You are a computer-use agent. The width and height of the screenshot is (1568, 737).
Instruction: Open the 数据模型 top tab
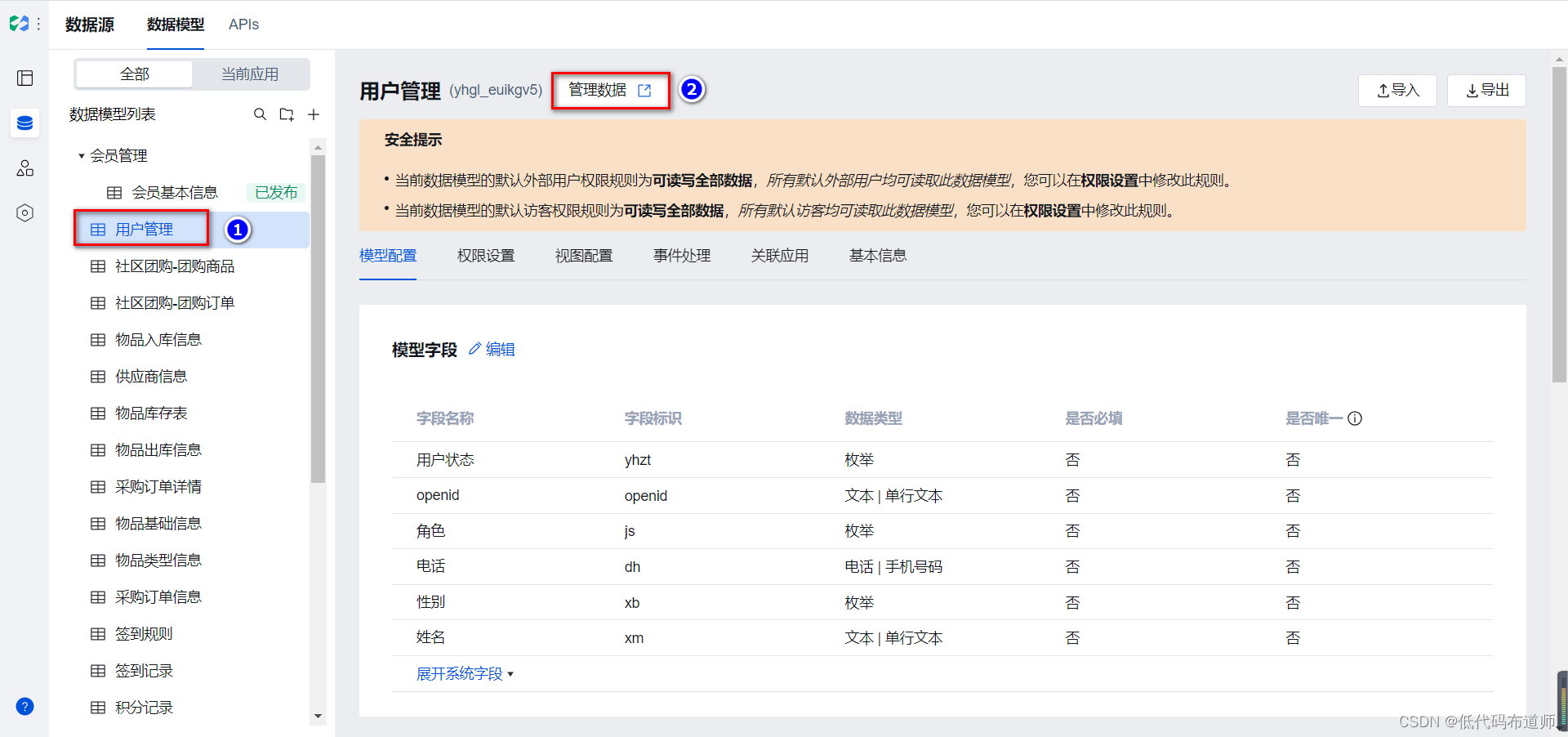(x=176, y=25)
